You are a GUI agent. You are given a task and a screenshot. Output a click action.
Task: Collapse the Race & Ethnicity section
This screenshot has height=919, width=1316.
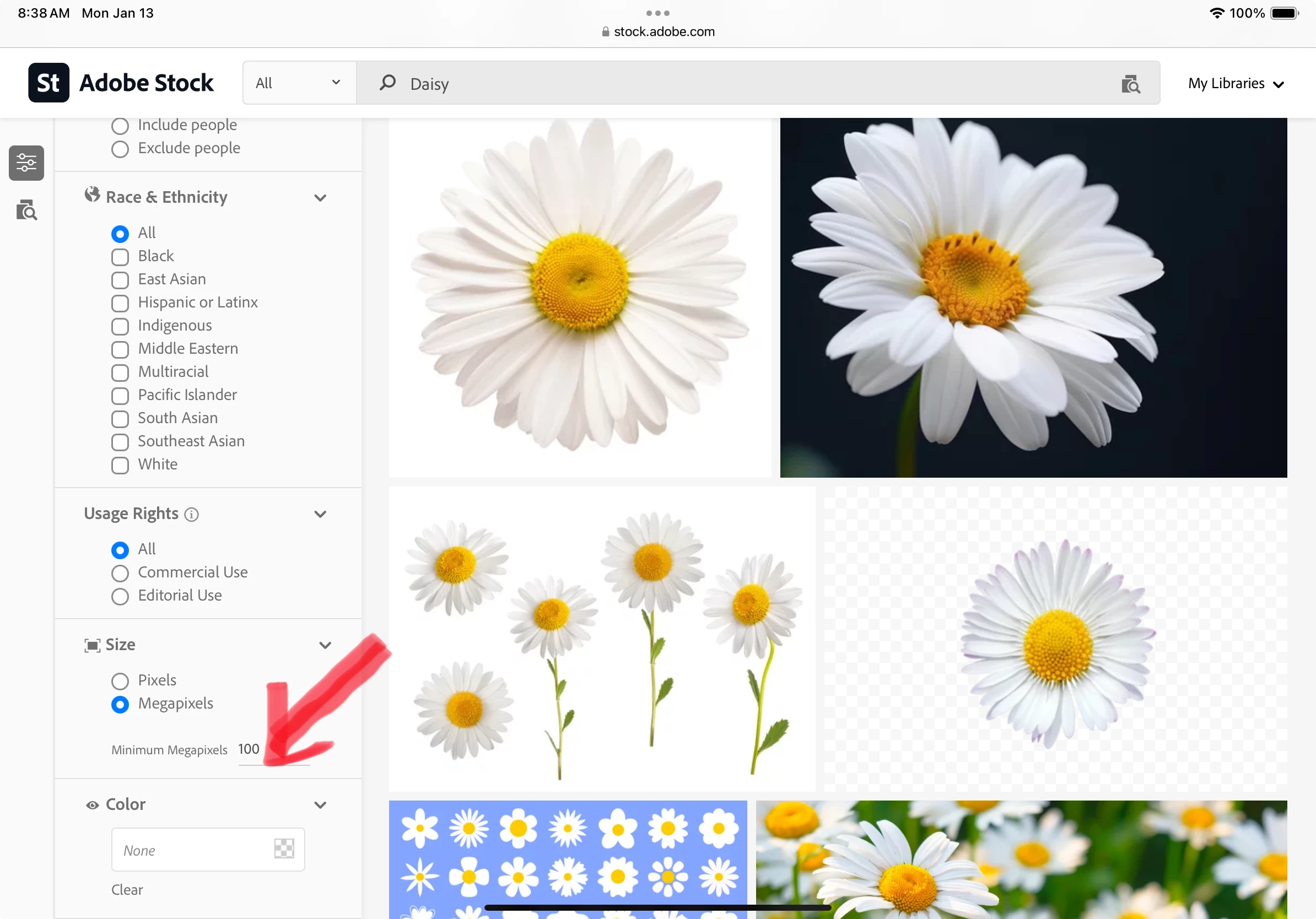(x=320, y=198)
